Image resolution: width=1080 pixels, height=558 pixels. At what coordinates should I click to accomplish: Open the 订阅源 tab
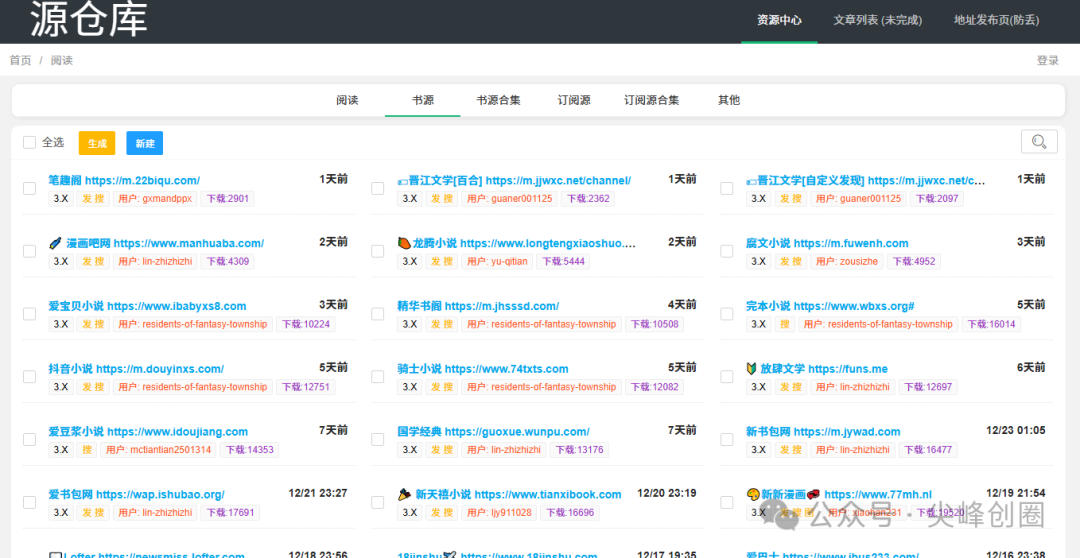pos(574,101)
